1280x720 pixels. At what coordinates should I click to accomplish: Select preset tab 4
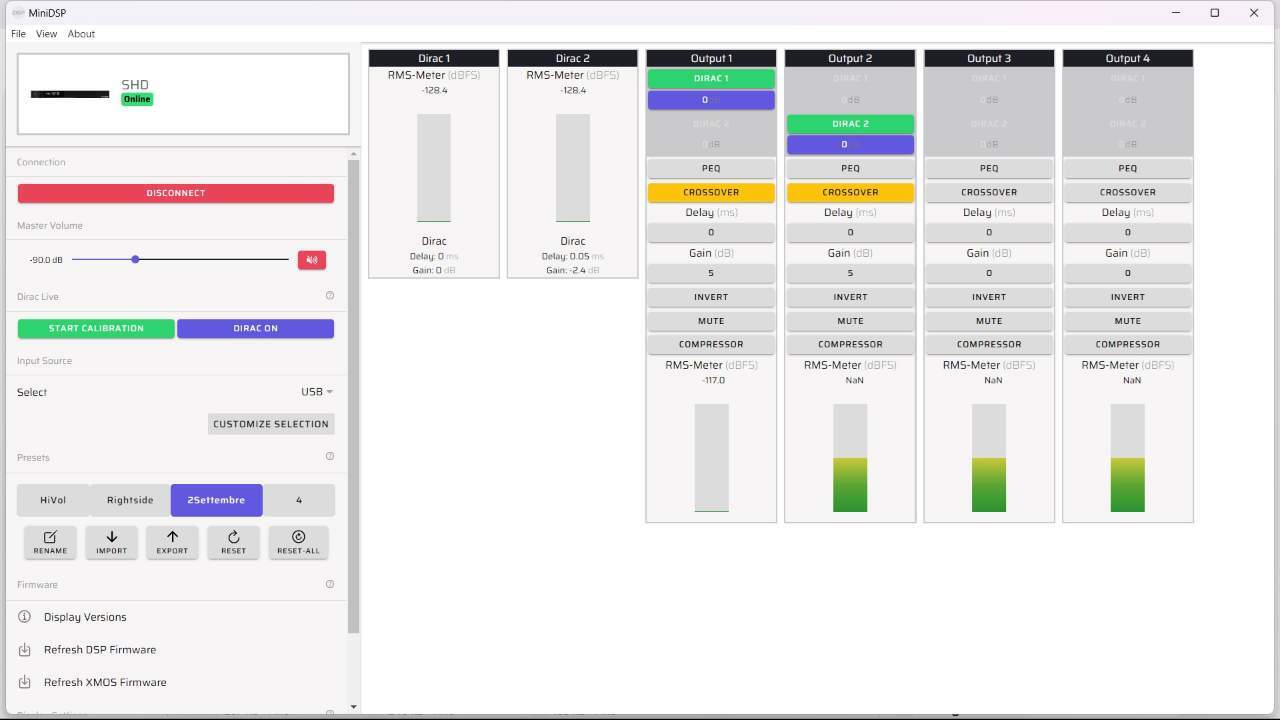tap(298, 500)
